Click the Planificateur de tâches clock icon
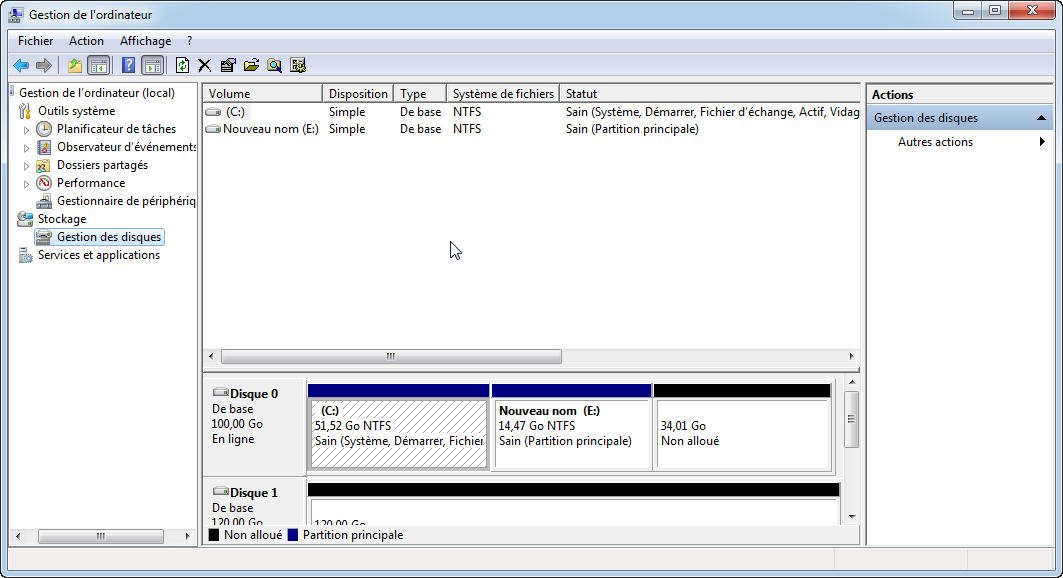The height and width of the screenshot is (578, 1063). pos(44,129)
